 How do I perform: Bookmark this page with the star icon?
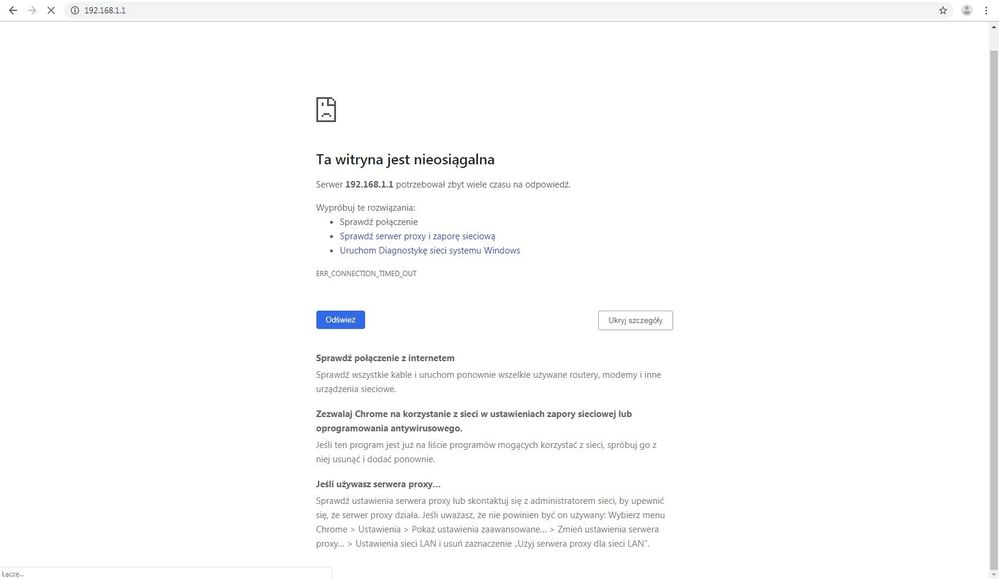pos(943,10)
